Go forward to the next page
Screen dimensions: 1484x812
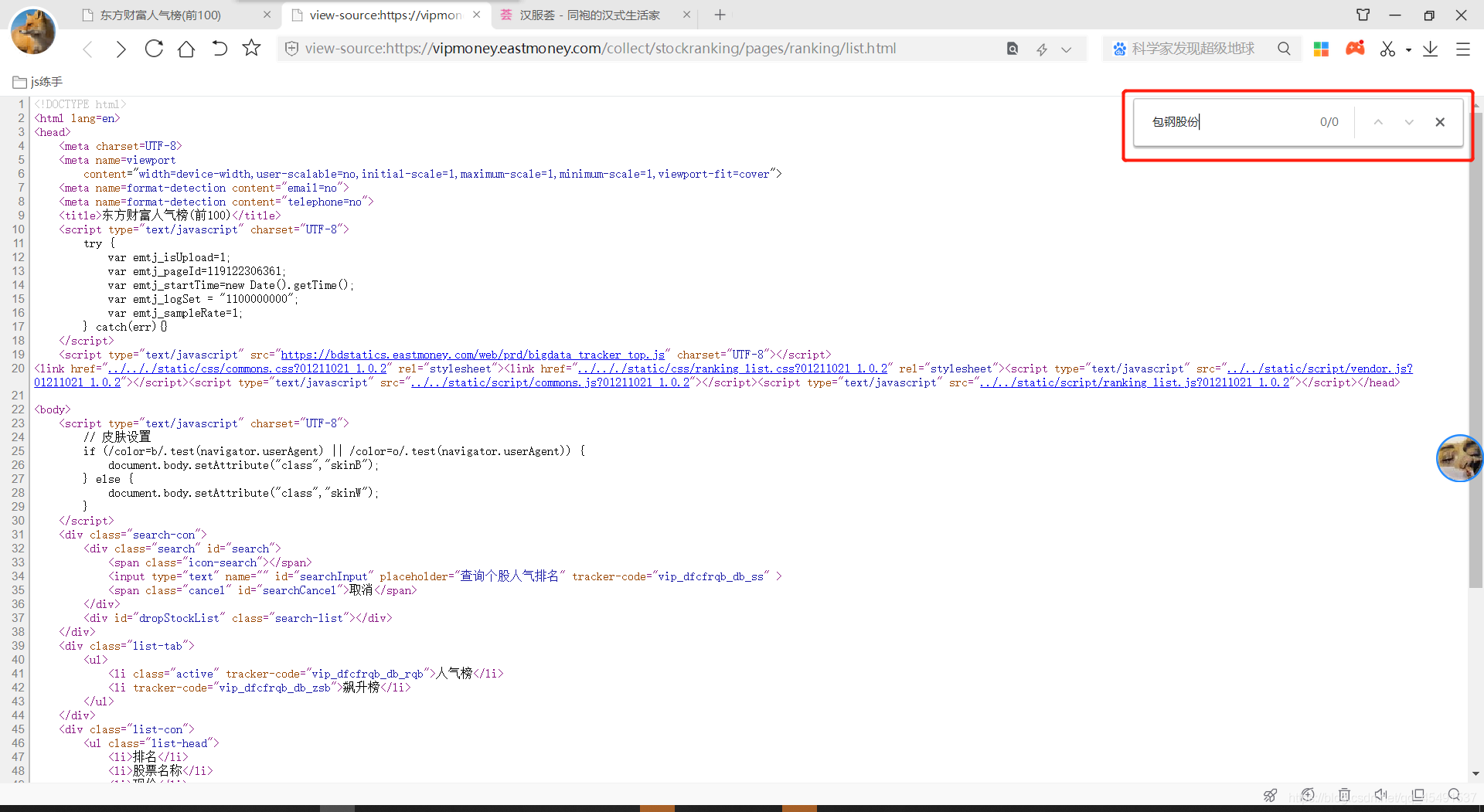121,49
